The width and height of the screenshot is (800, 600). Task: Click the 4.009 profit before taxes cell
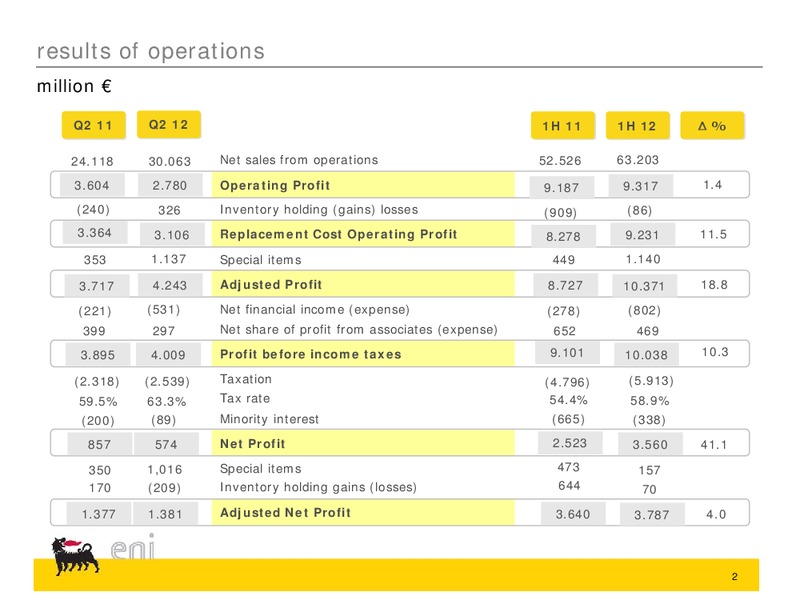coord(168,355)
